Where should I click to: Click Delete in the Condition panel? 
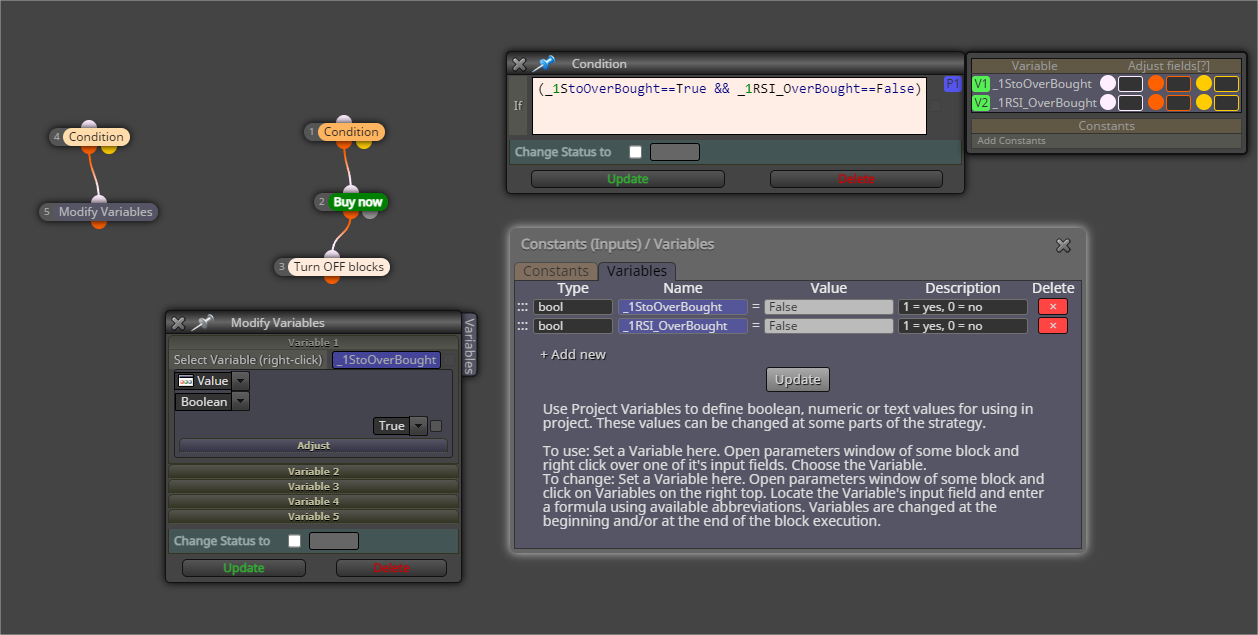point(856,179)
